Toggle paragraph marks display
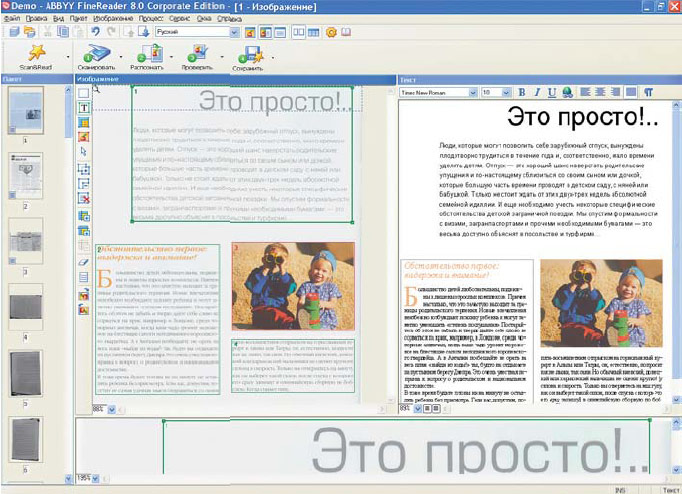The image size is (682, 494). click(648, 92)
